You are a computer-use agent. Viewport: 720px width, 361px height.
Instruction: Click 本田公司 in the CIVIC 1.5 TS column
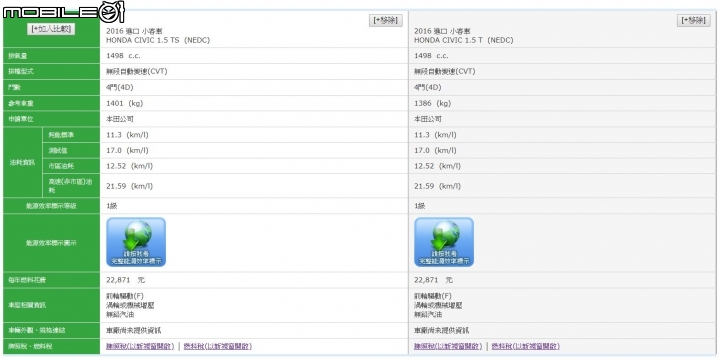pos(120,119)
